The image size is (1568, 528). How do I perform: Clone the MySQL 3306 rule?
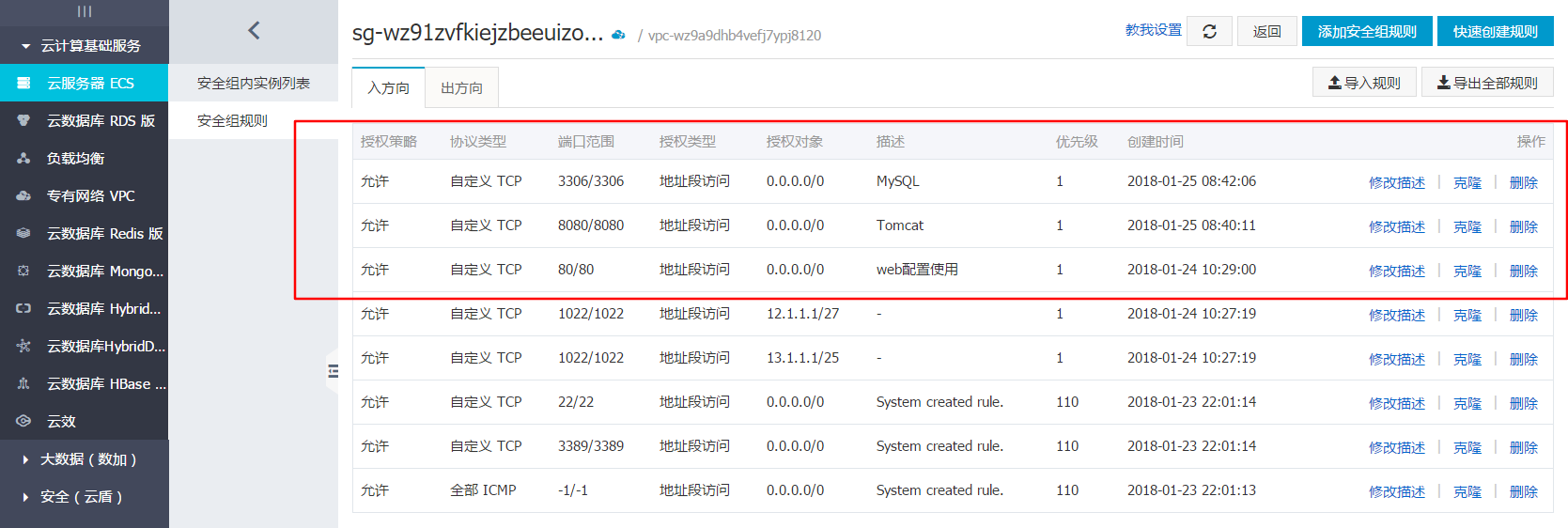pyautogui.click(x=1467, y=182)
